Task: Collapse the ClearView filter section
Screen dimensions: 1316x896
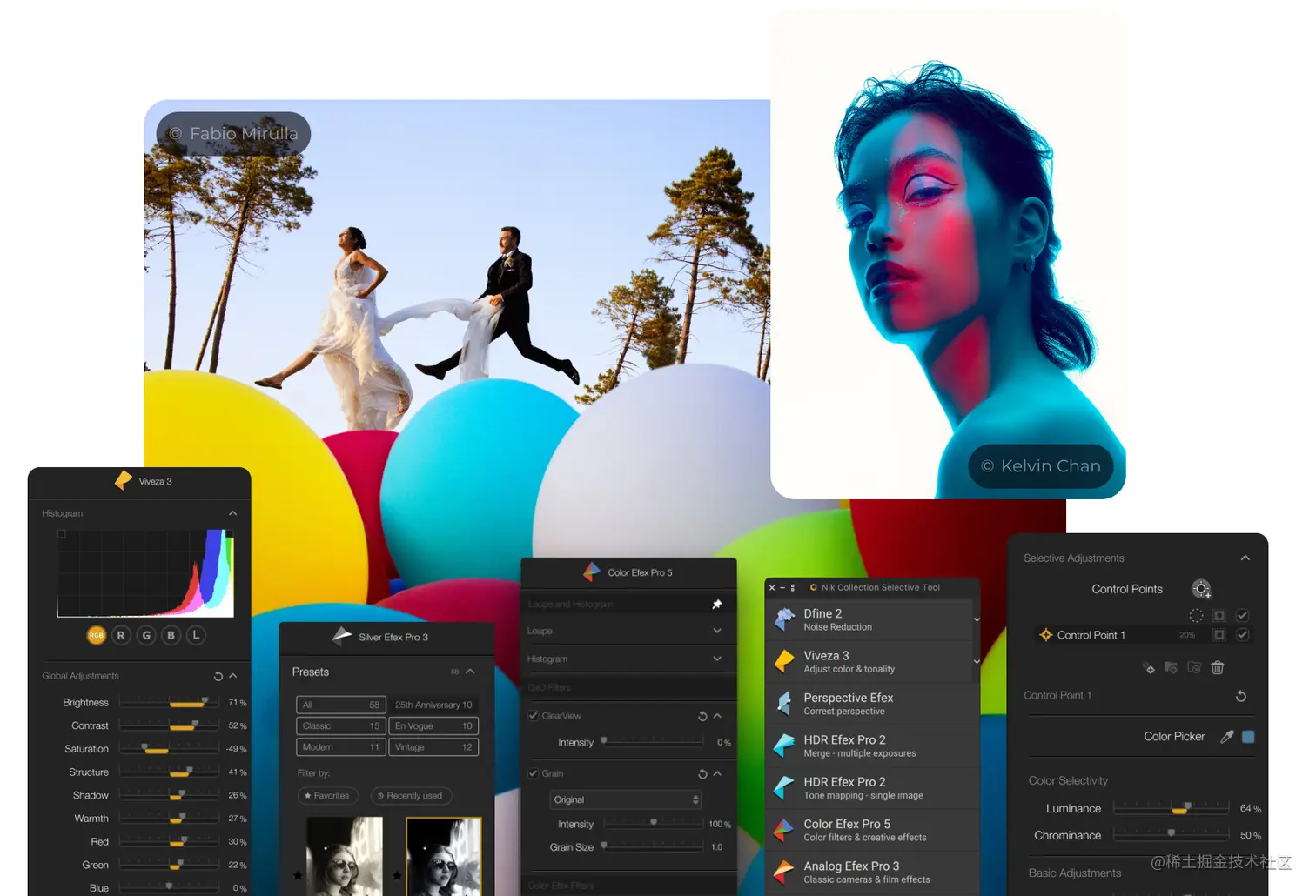Action: (717, 716)
